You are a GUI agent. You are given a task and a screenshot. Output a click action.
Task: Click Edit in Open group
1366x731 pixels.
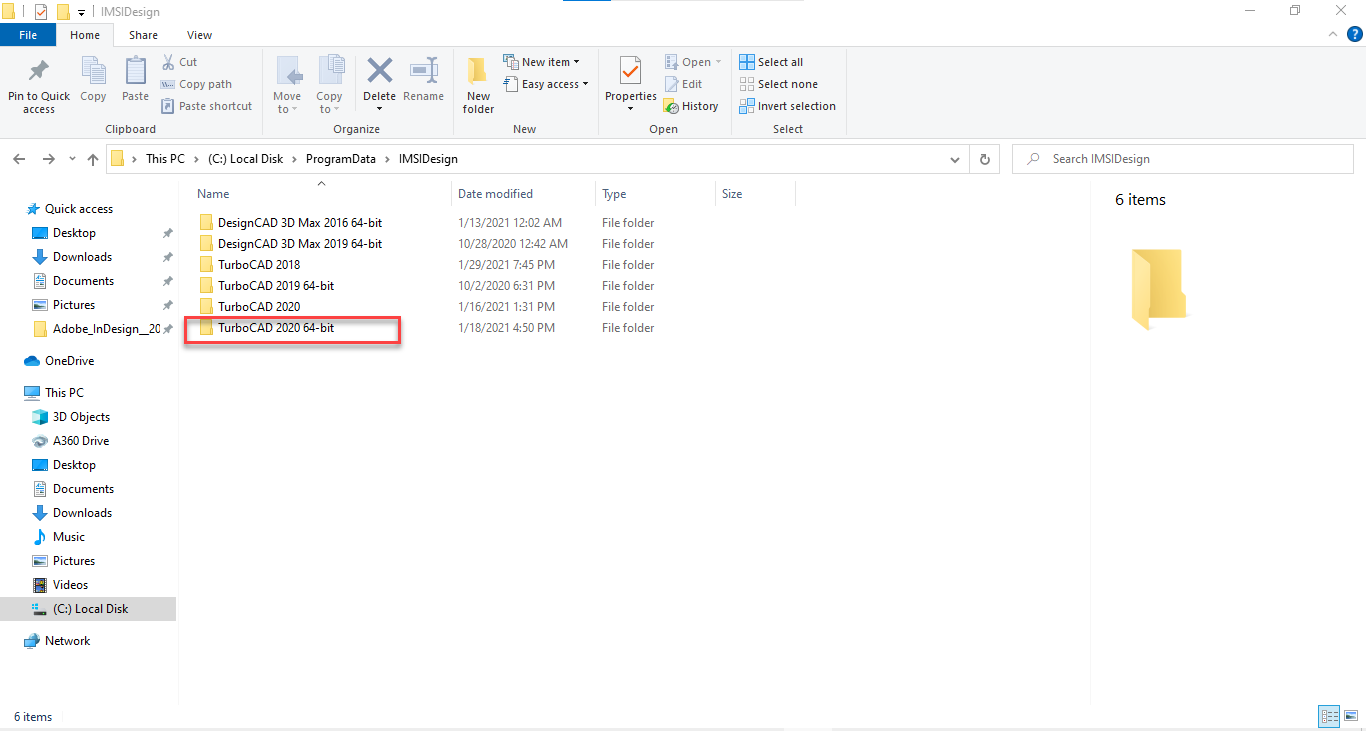pos(683,84)
